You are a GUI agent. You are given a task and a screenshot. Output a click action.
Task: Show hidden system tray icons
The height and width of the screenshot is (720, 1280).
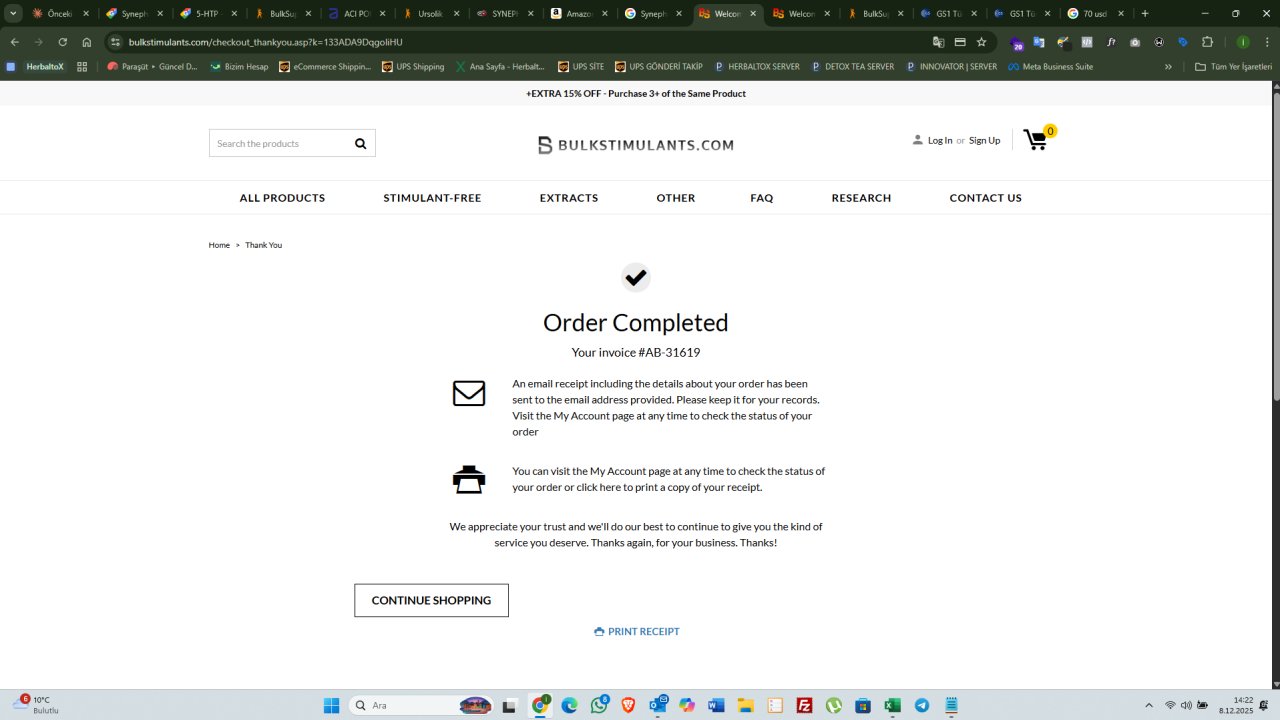click(1148, 705)
